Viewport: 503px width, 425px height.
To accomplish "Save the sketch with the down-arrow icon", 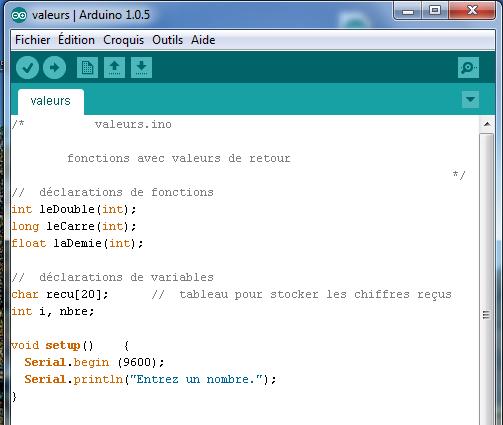I will [141, 68].
